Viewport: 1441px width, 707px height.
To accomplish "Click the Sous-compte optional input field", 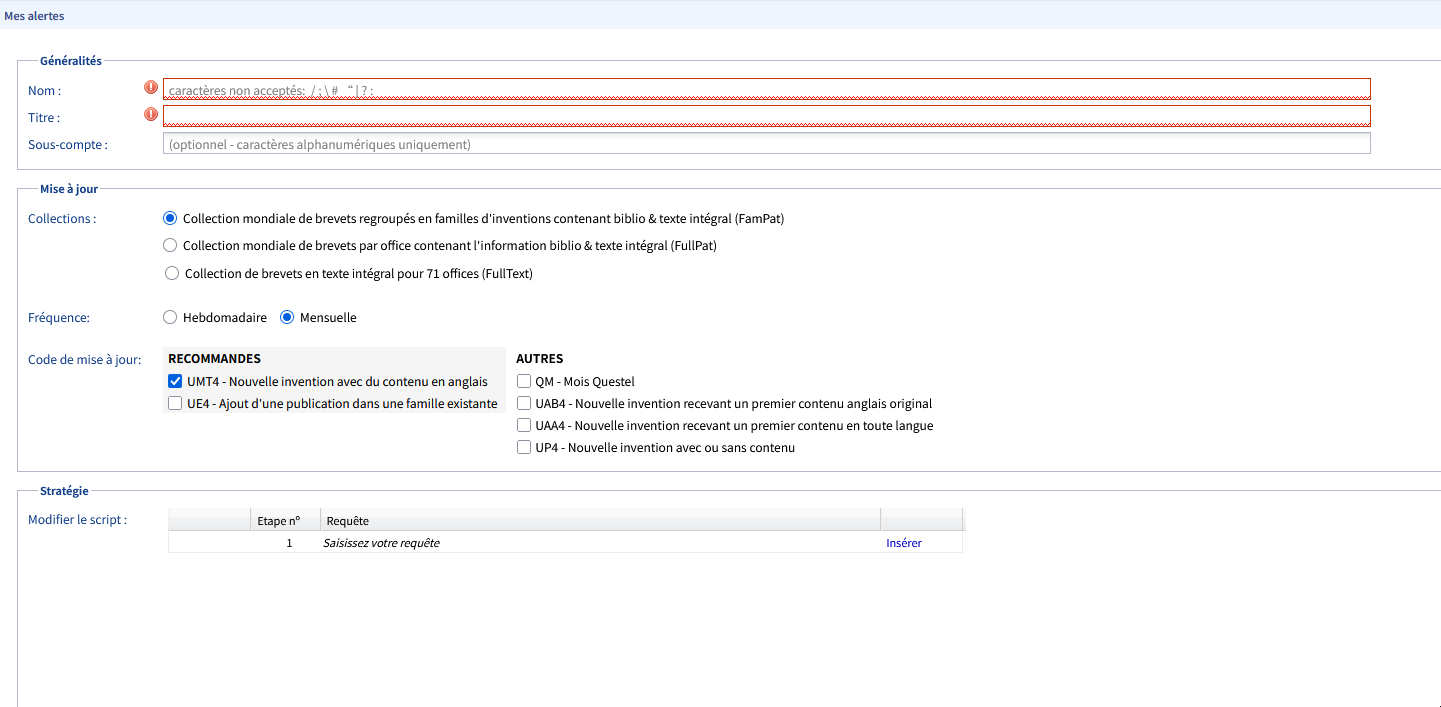I will coord(766,144).
